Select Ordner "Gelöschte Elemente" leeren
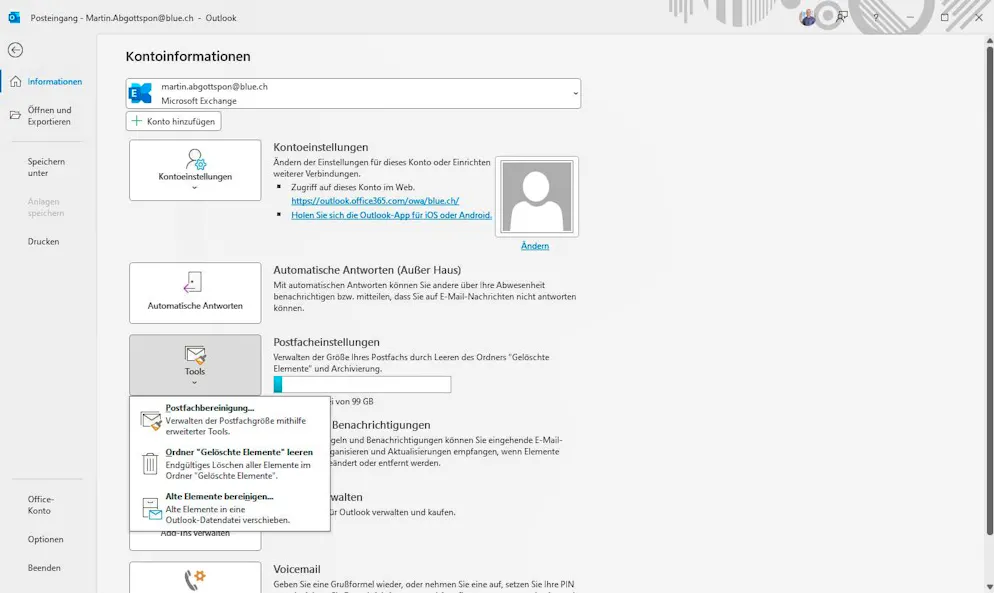The image size is (994, 593). (229, 464)
